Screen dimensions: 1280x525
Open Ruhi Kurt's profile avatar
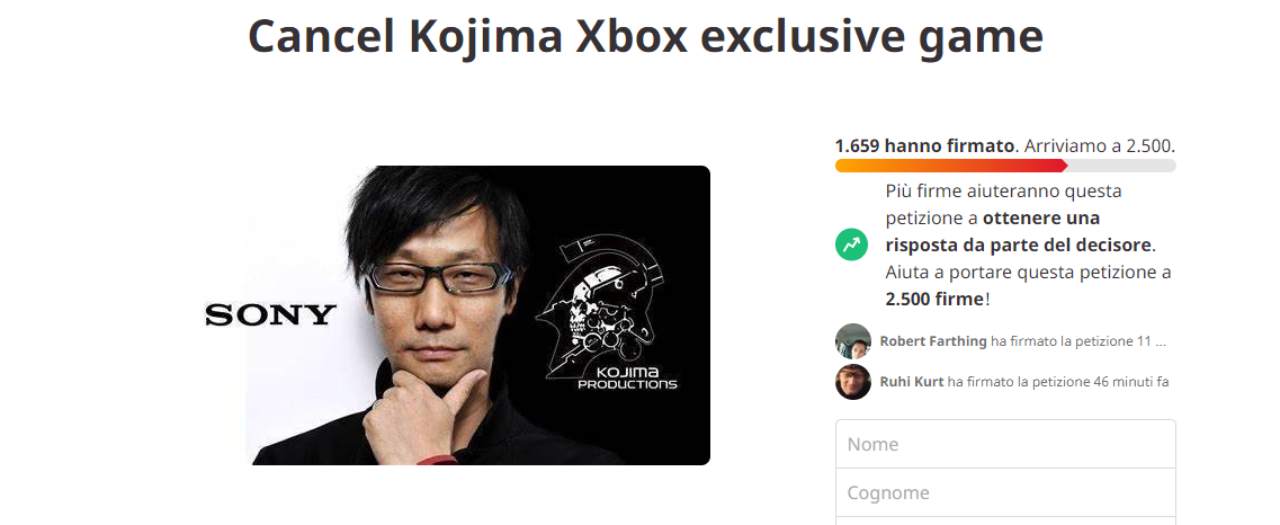(x=853, y=381)
